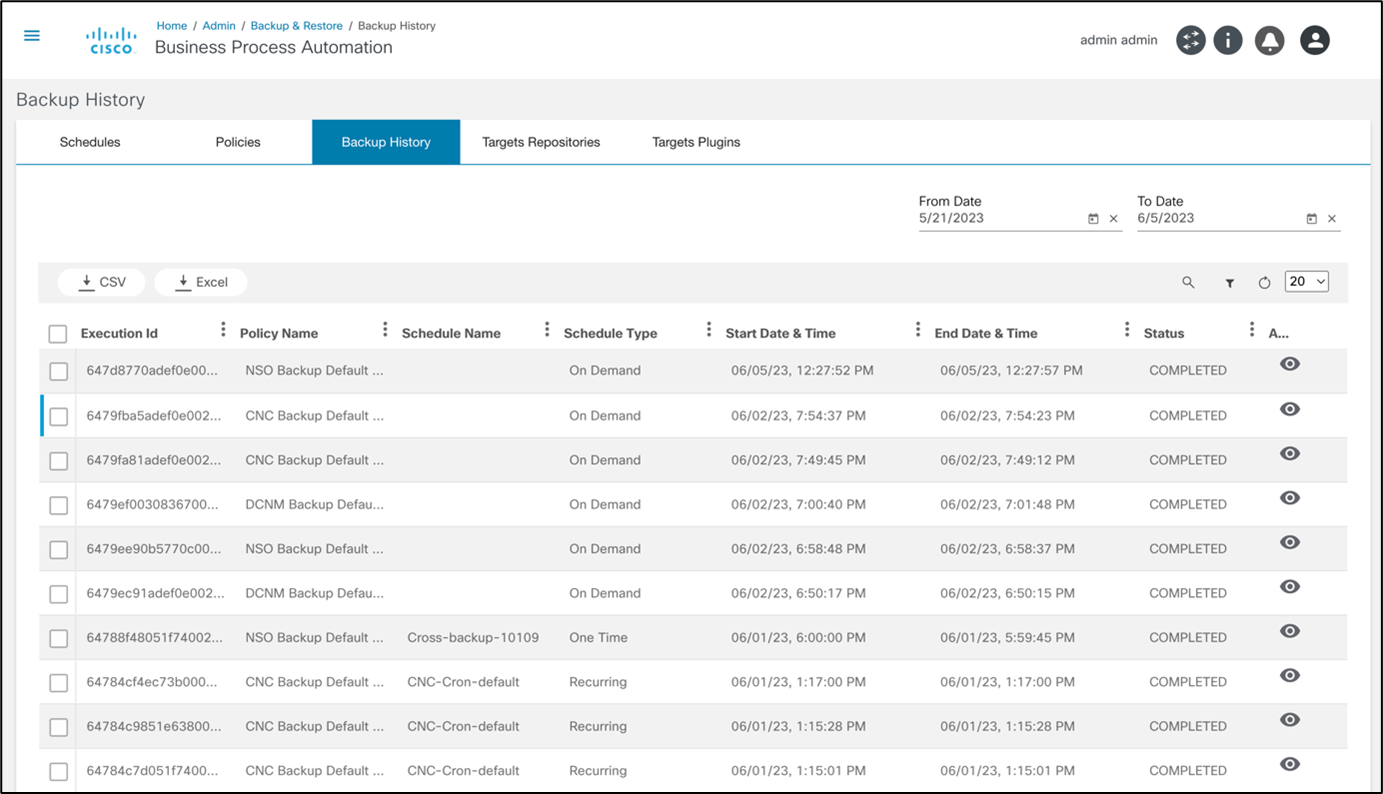The height and width of the screenshot is (794, 1383).
Task: Click the notifications bell icon
Action: (1269, 40)
